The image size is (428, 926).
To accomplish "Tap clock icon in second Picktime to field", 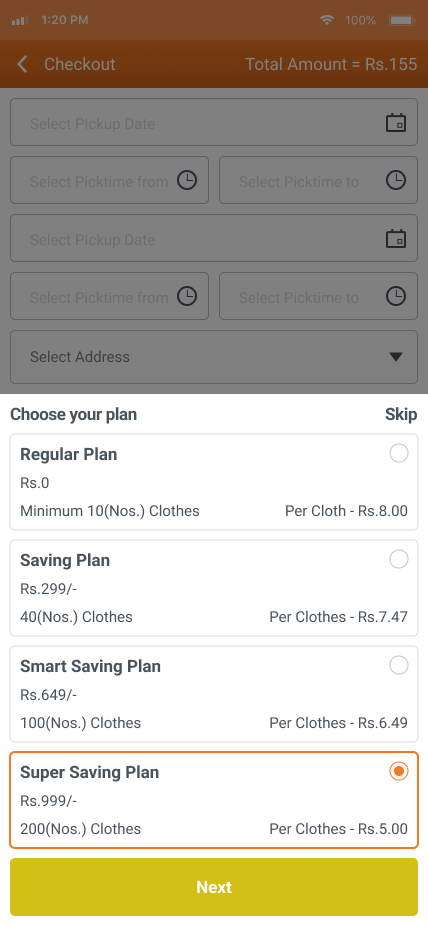I will (396, 296).
